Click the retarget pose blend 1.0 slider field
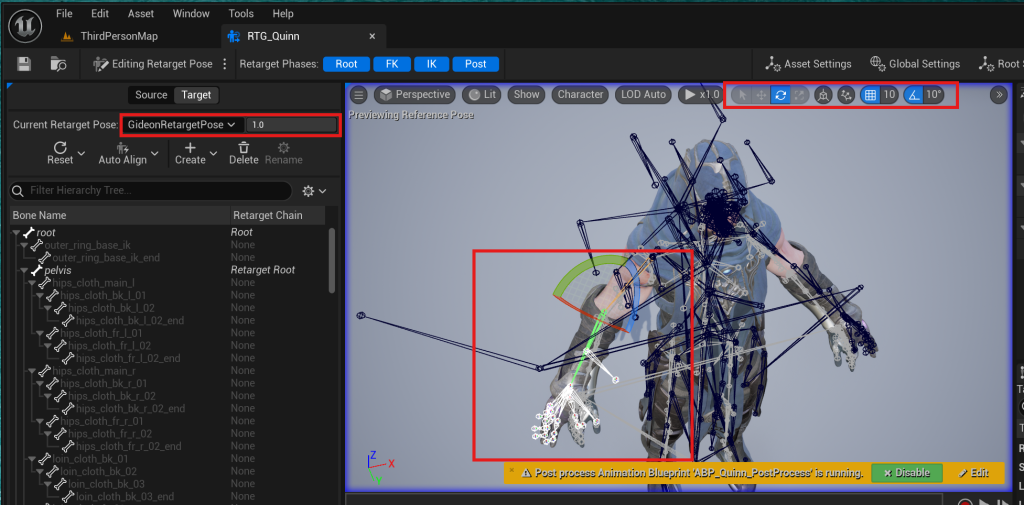1024x505 pixels. coord(291,125)
